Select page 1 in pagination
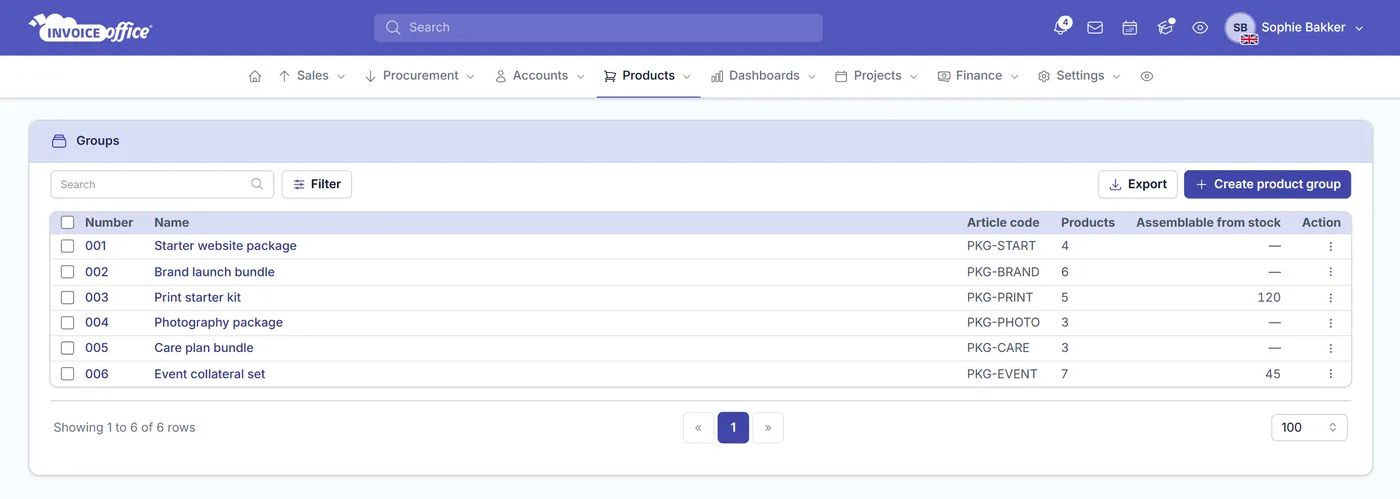Viewport: 1400px width, 499px height. [x=733, y=428]
